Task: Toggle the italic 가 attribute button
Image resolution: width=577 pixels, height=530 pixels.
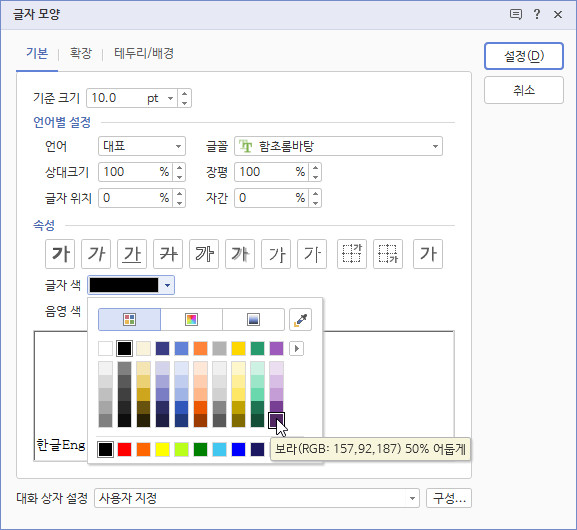Action: (x=96, y=254)
